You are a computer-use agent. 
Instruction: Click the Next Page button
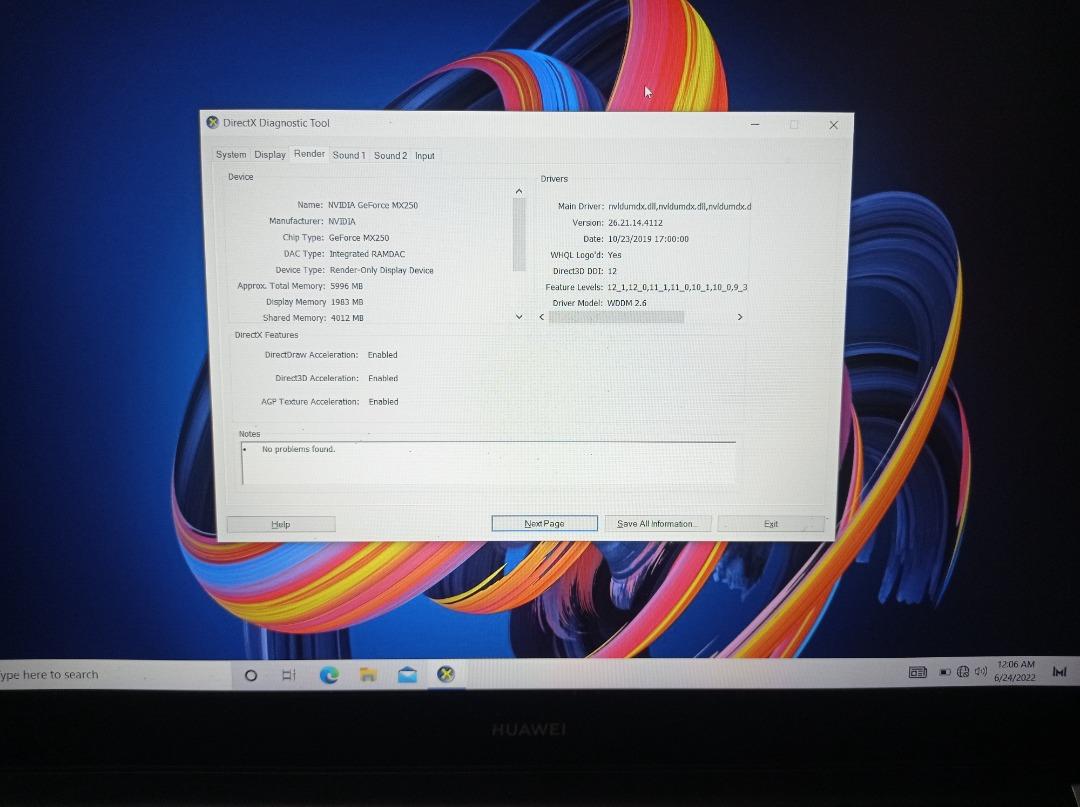[544, 523]
